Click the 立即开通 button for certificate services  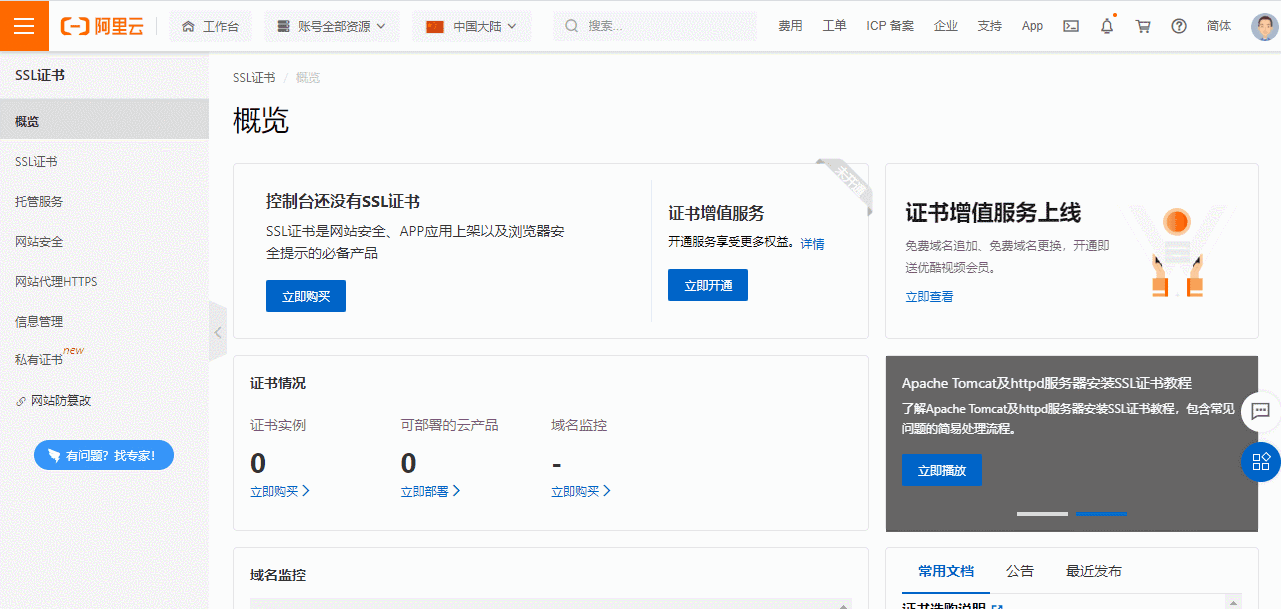707,284
